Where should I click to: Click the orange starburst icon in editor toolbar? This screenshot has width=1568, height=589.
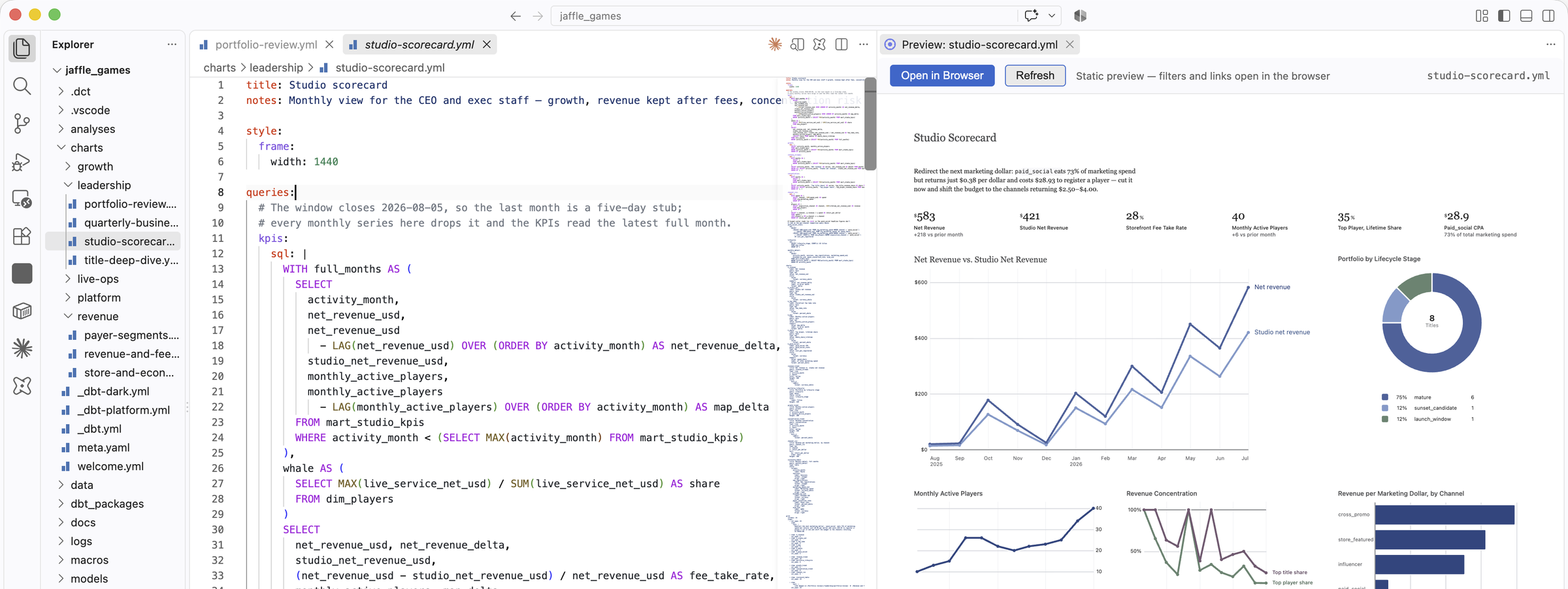point(775,44)
